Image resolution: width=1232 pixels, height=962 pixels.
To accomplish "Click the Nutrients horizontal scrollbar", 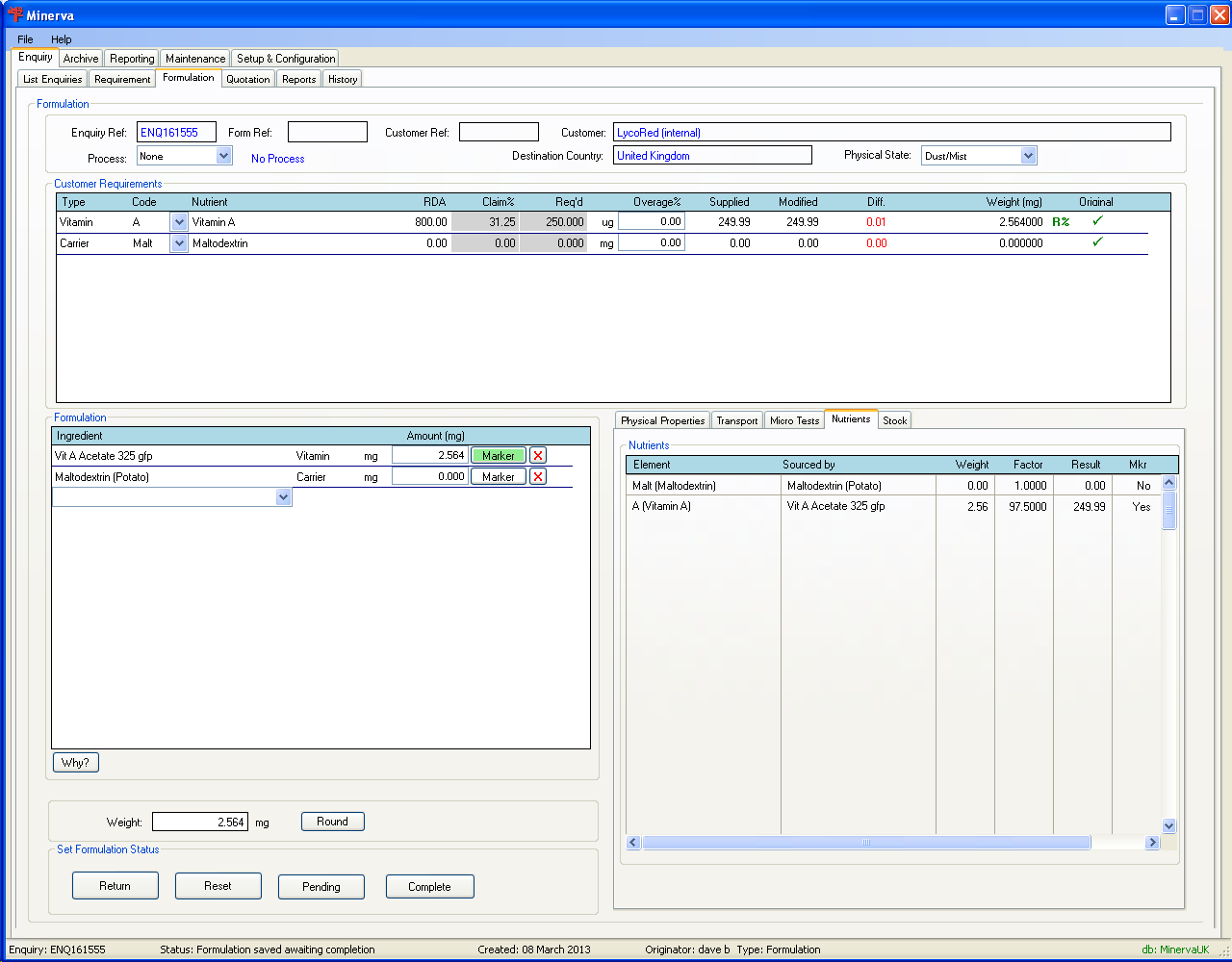I will pos(865,843).
